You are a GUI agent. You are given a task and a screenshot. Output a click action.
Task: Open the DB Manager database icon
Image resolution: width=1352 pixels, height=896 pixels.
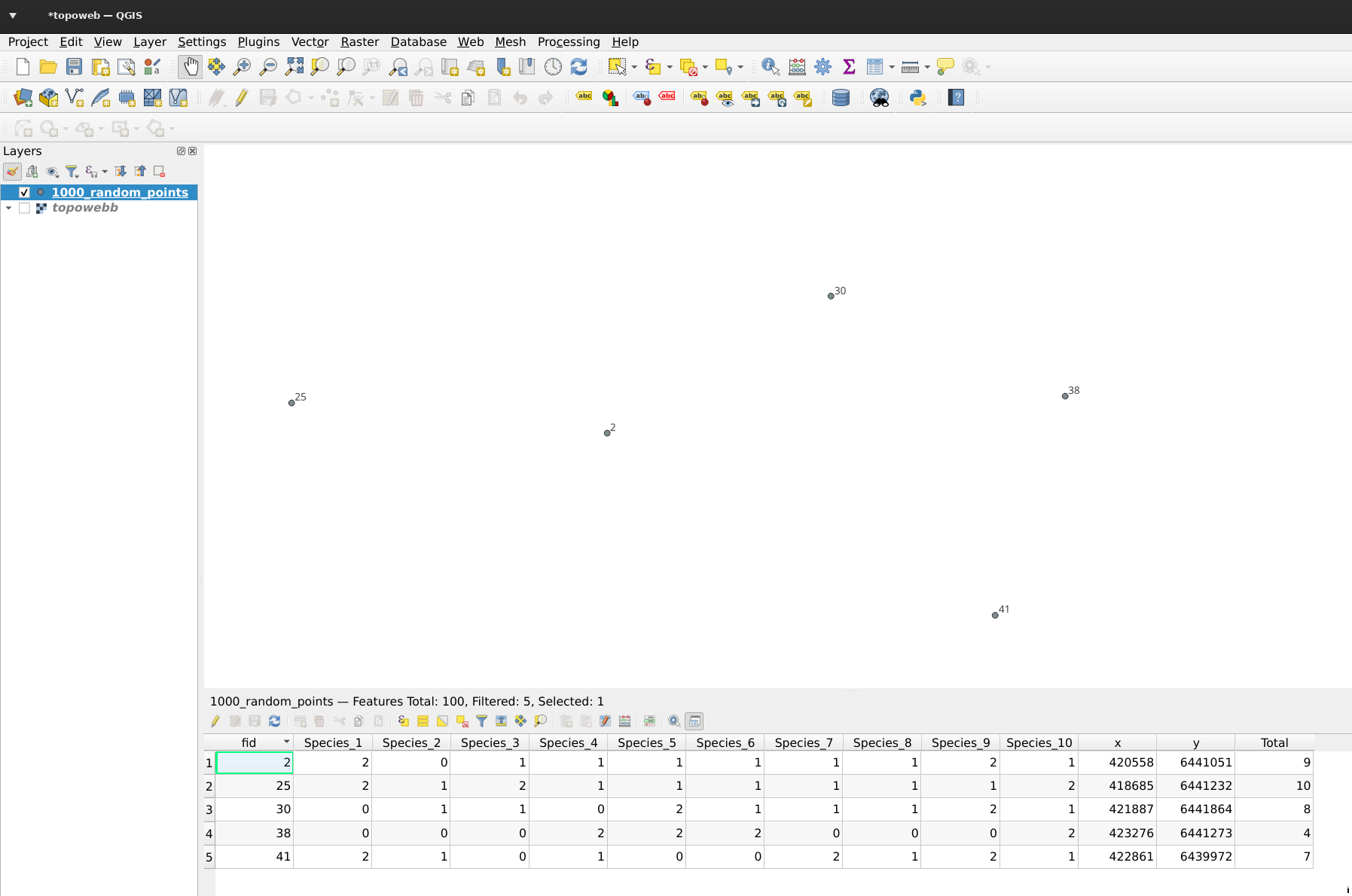coord(841,98)
